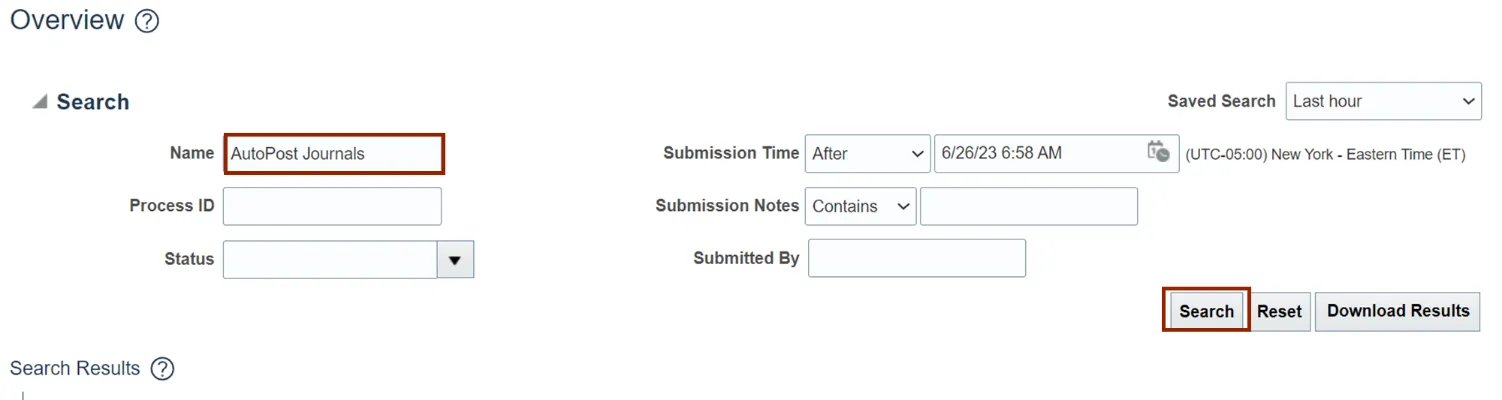Expand the Status dropdown arrow
Viewport: 1502px width, 400px height.
[x=455, y=260]
